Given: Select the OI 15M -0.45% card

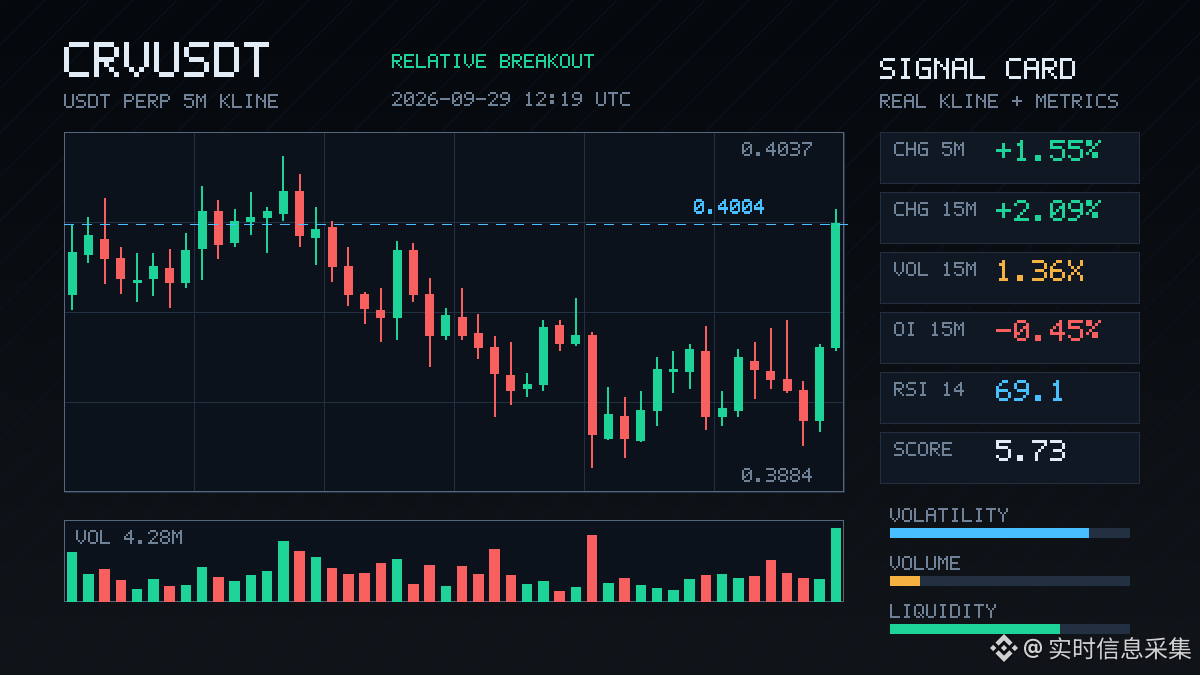Looking at the screenshot, I should [x=1009, y=338].
